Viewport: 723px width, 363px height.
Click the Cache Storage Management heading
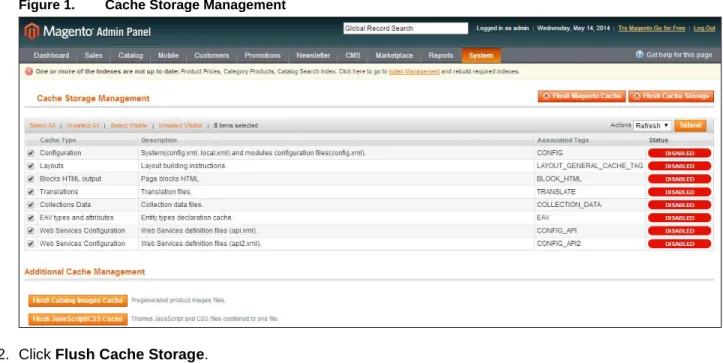[93, 98]
